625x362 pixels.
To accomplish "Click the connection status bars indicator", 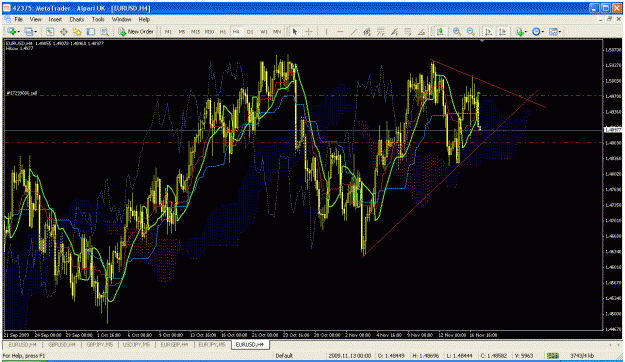I will 552,356.
